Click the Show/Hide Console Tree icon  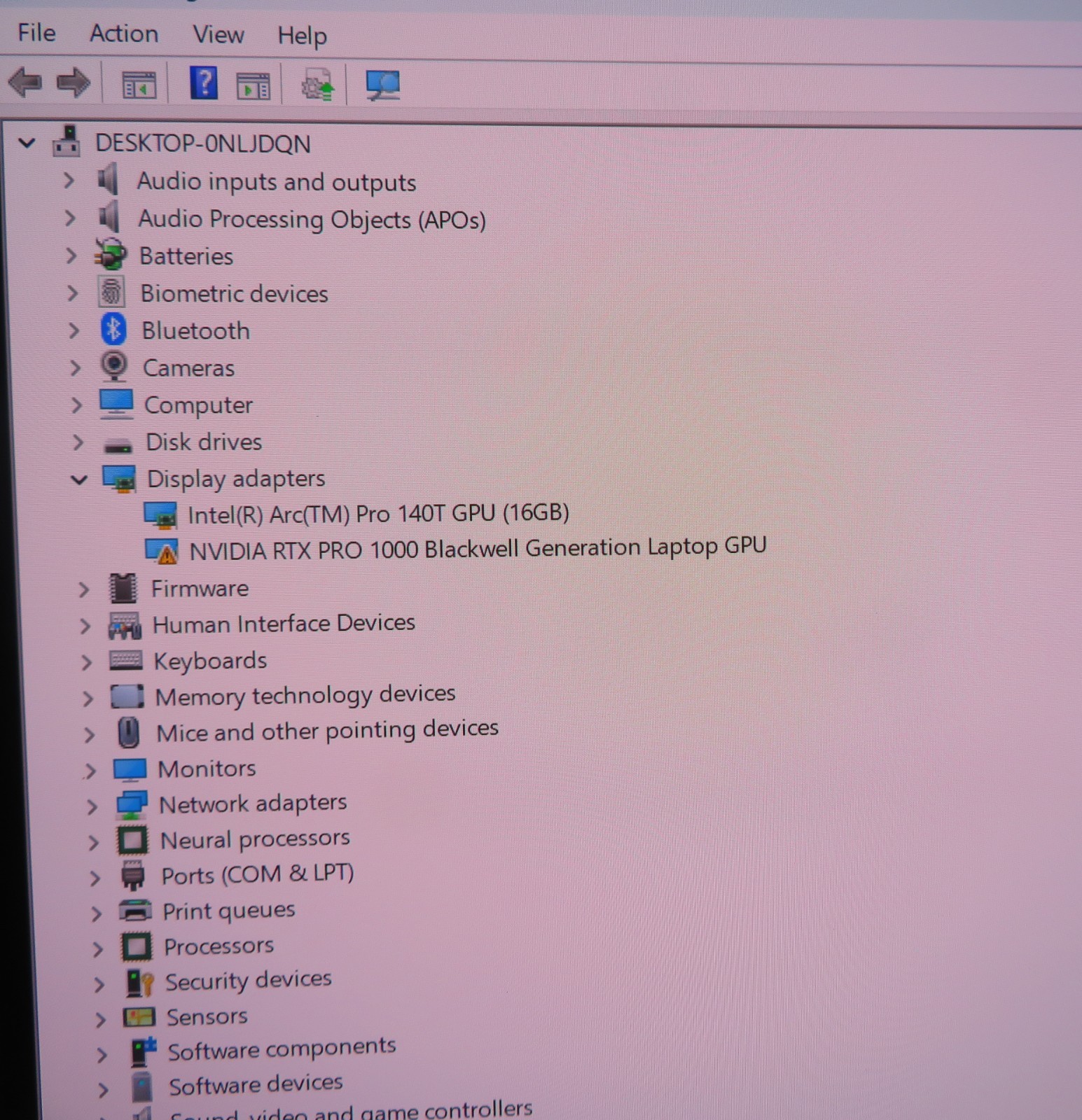pyautogui.click(x=139, y=85)
